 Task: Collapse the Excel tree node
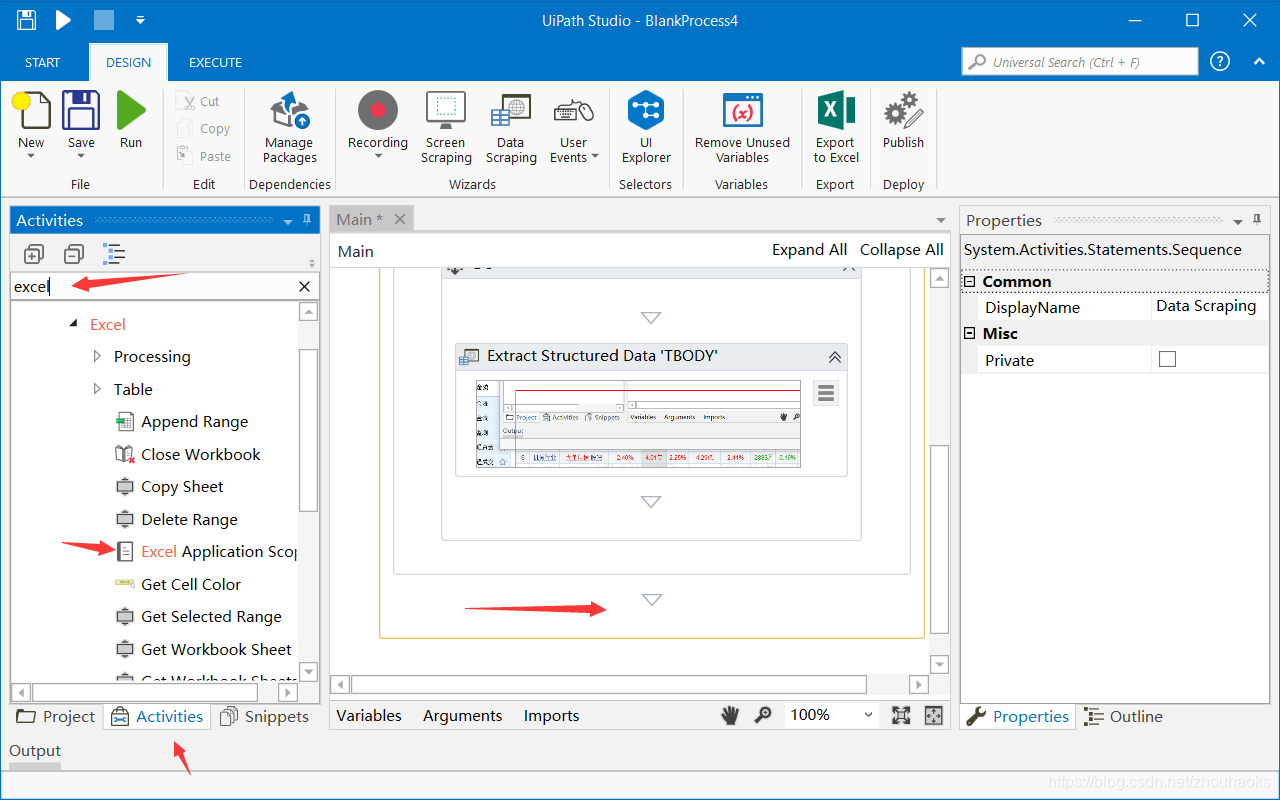(x=73, y=324)
